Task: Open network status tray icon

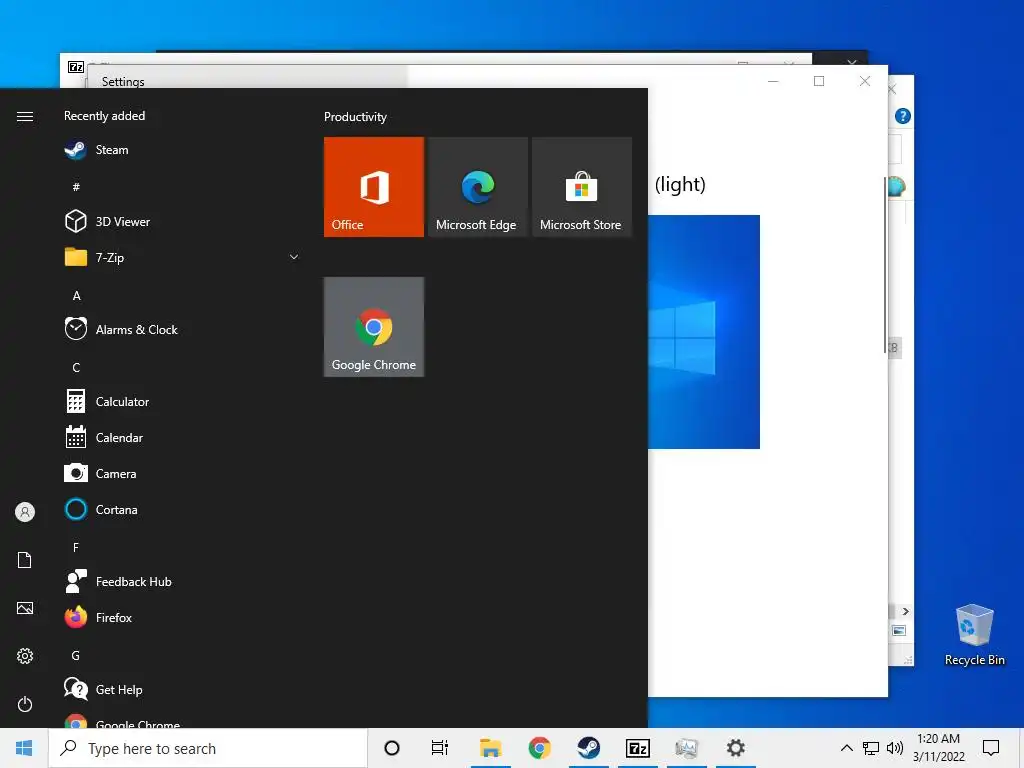Action: (871, 748)
